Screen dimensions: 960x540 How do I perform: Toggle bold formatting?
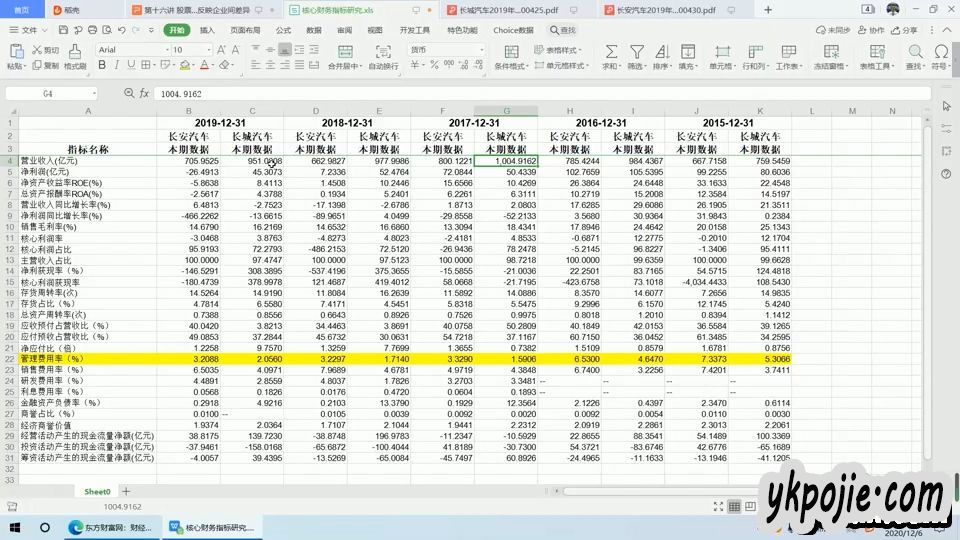(101, 67)
